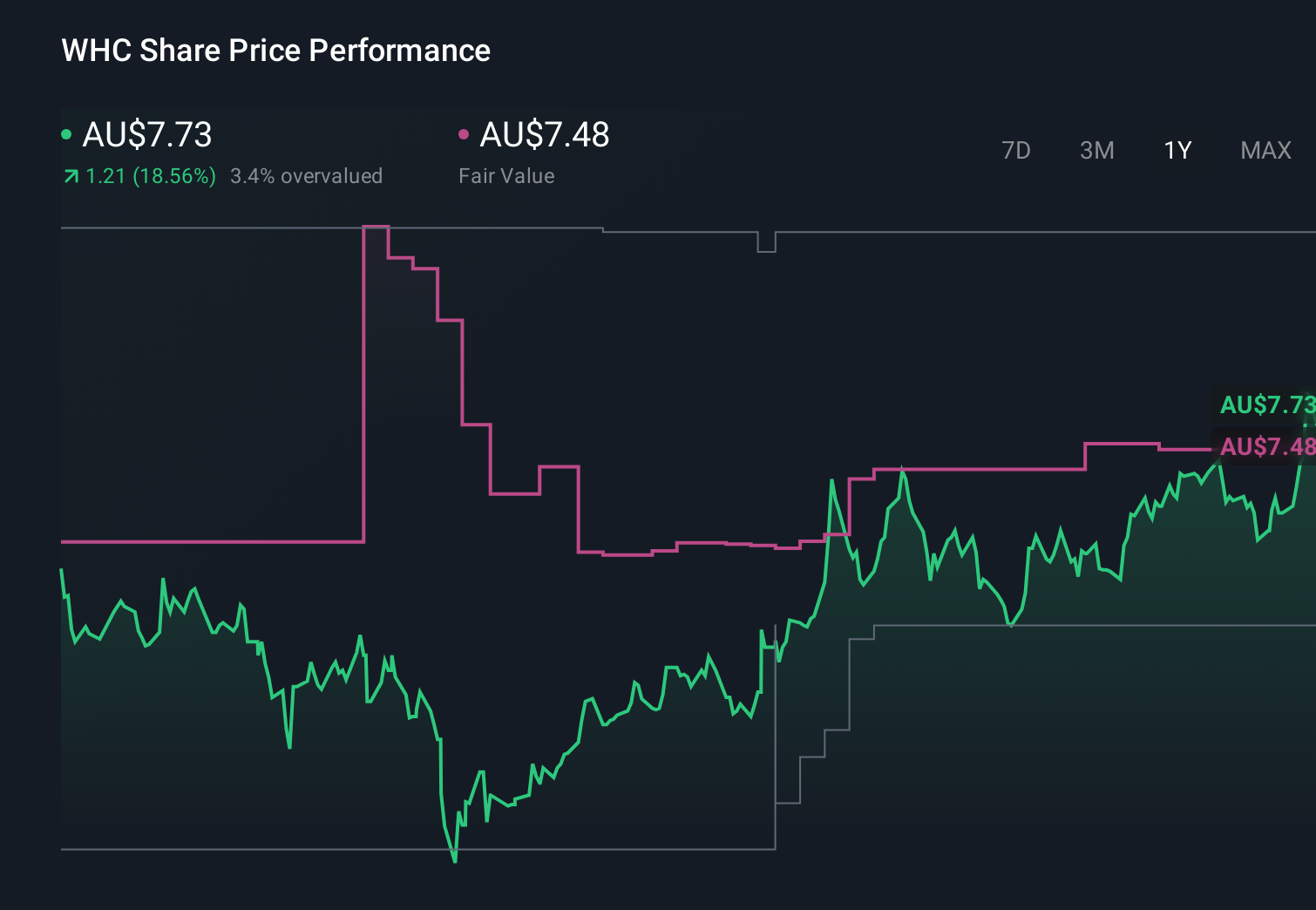Screen dimensions: 1316x910
Task: Click the 1.21 (18.56%) change indicator
Action: 150,176
